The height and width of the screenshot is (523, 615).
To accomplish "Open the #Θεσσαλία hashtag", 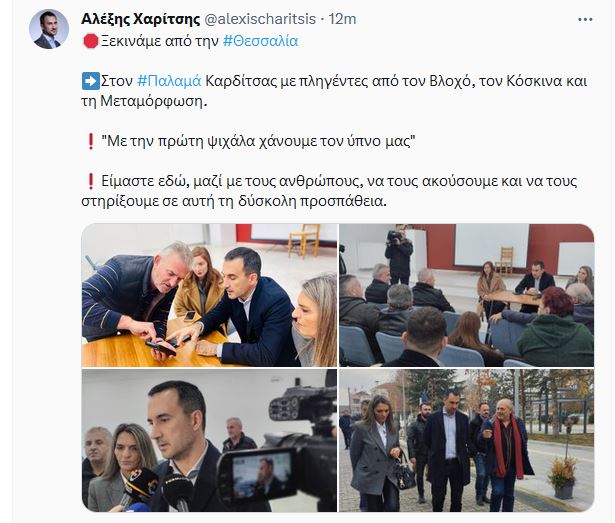I will click(x=260, y=41).
